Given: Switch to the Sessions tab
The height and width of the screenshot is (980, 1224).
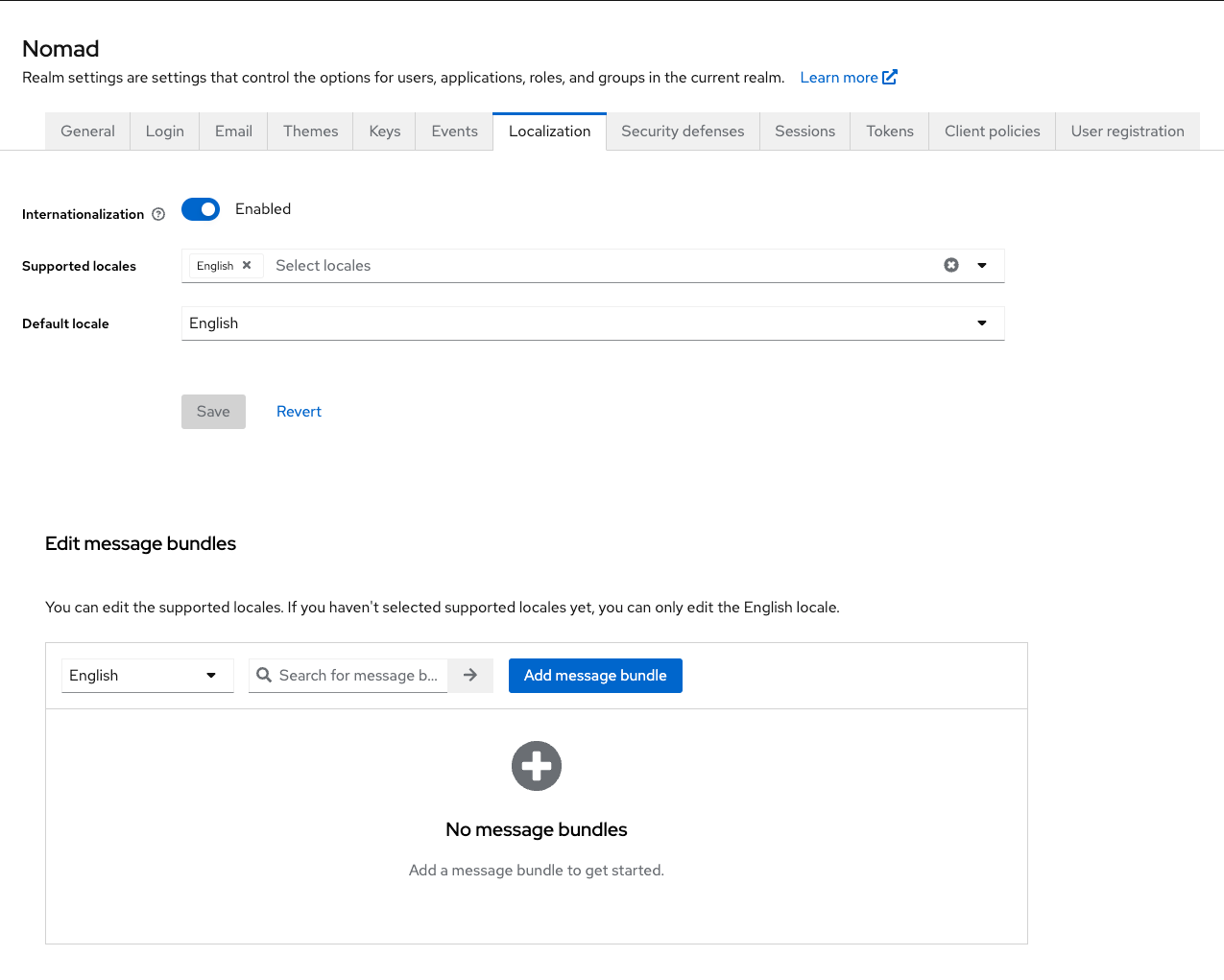Looking at the screenshot, I should coord(805,131).
